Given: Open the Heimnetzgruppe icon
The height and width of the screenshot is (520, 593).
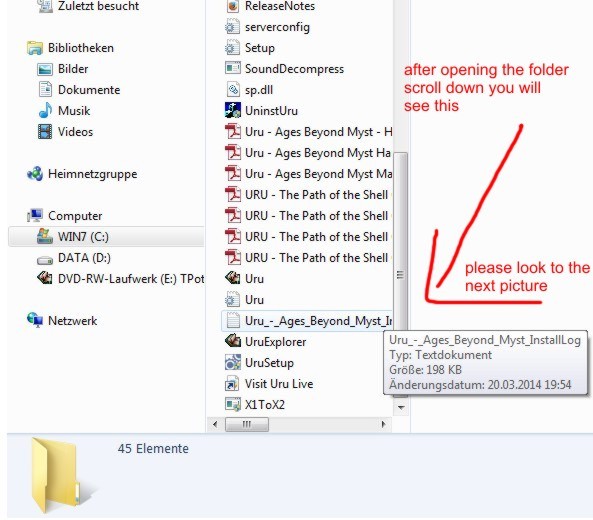Looking at the screenshot, I should (35, 174).
